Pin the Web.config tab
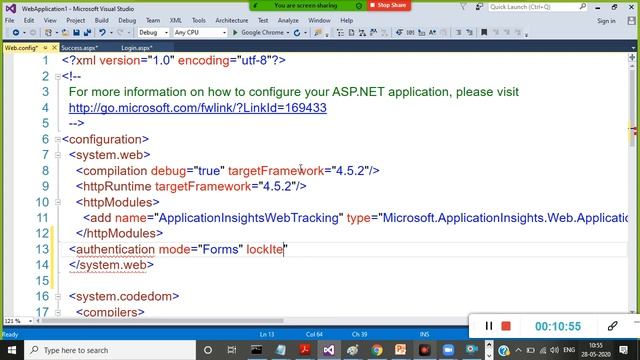The width and height of the screenshot is (640, 360). point(45,48)
